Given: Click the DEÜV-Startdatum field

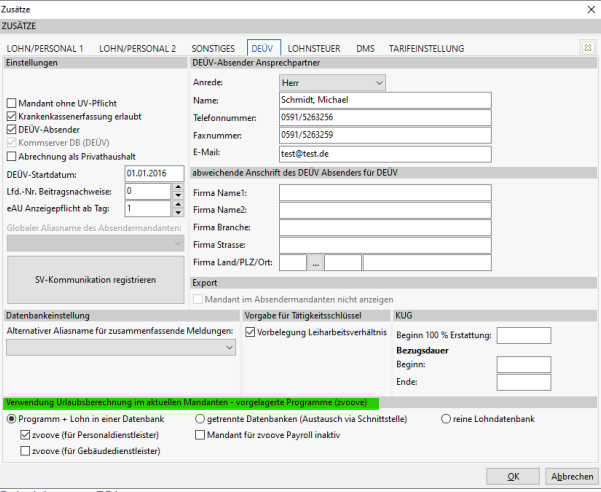Looking at the screenshot, I should [154, 174].
